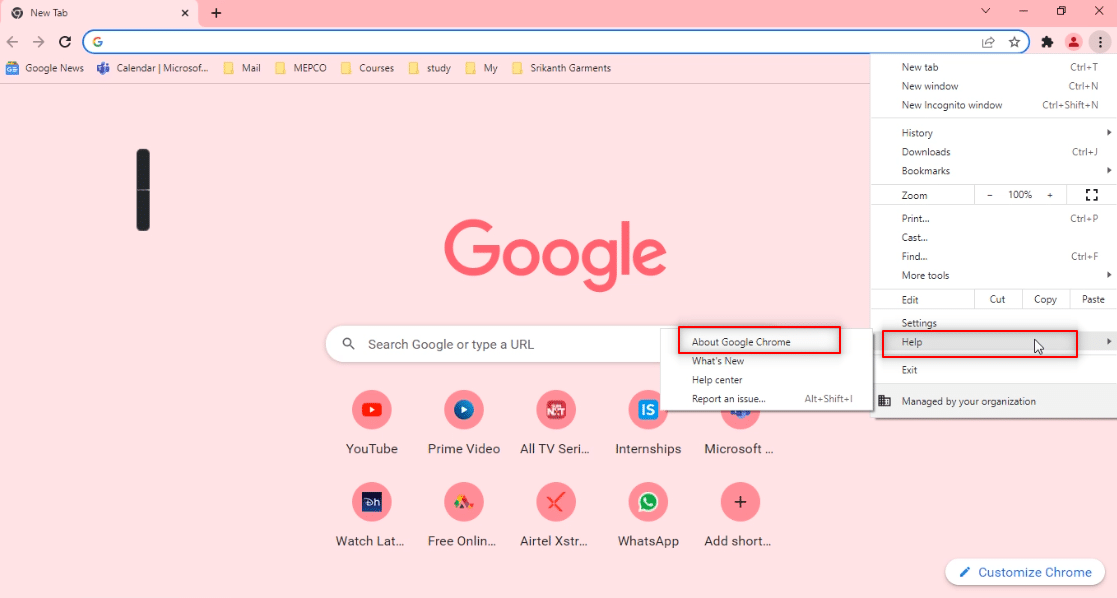
Task: Open the profile avatar icon
Action: pyautogui.click(x=1074, y=42)
